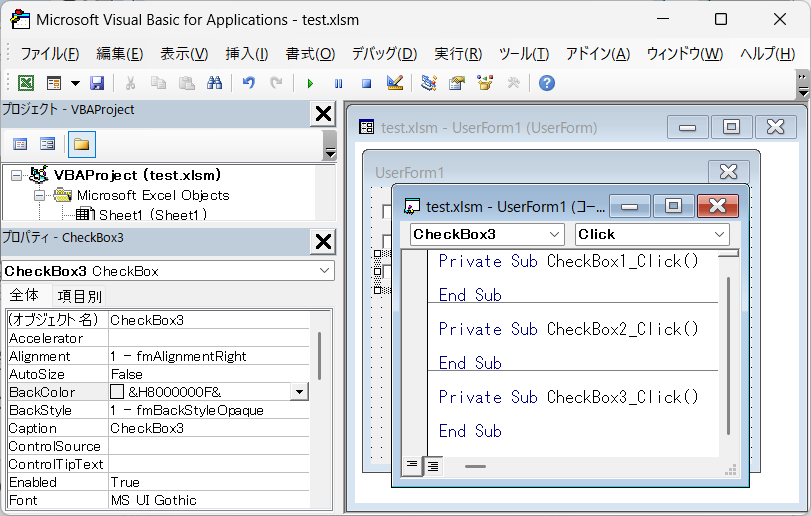This screenshot has height=516, width=811.
Task: Open Find with the binoculars icon
Action: pyautogui.click(x=214, y=83)
